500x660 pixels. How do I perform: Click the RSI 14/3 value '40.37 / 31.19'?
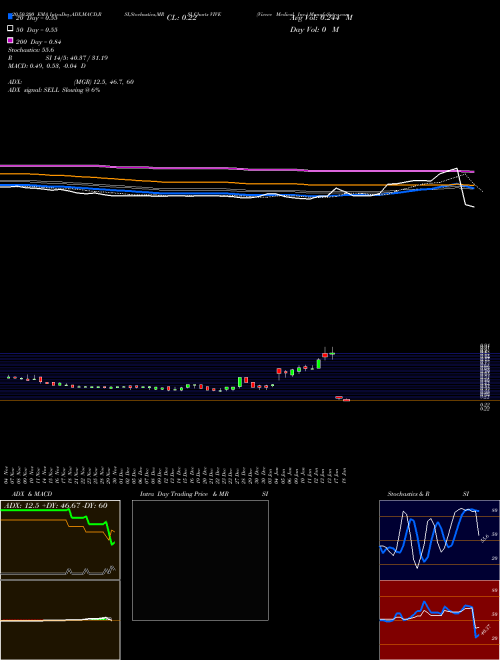[x=88, y=58]
